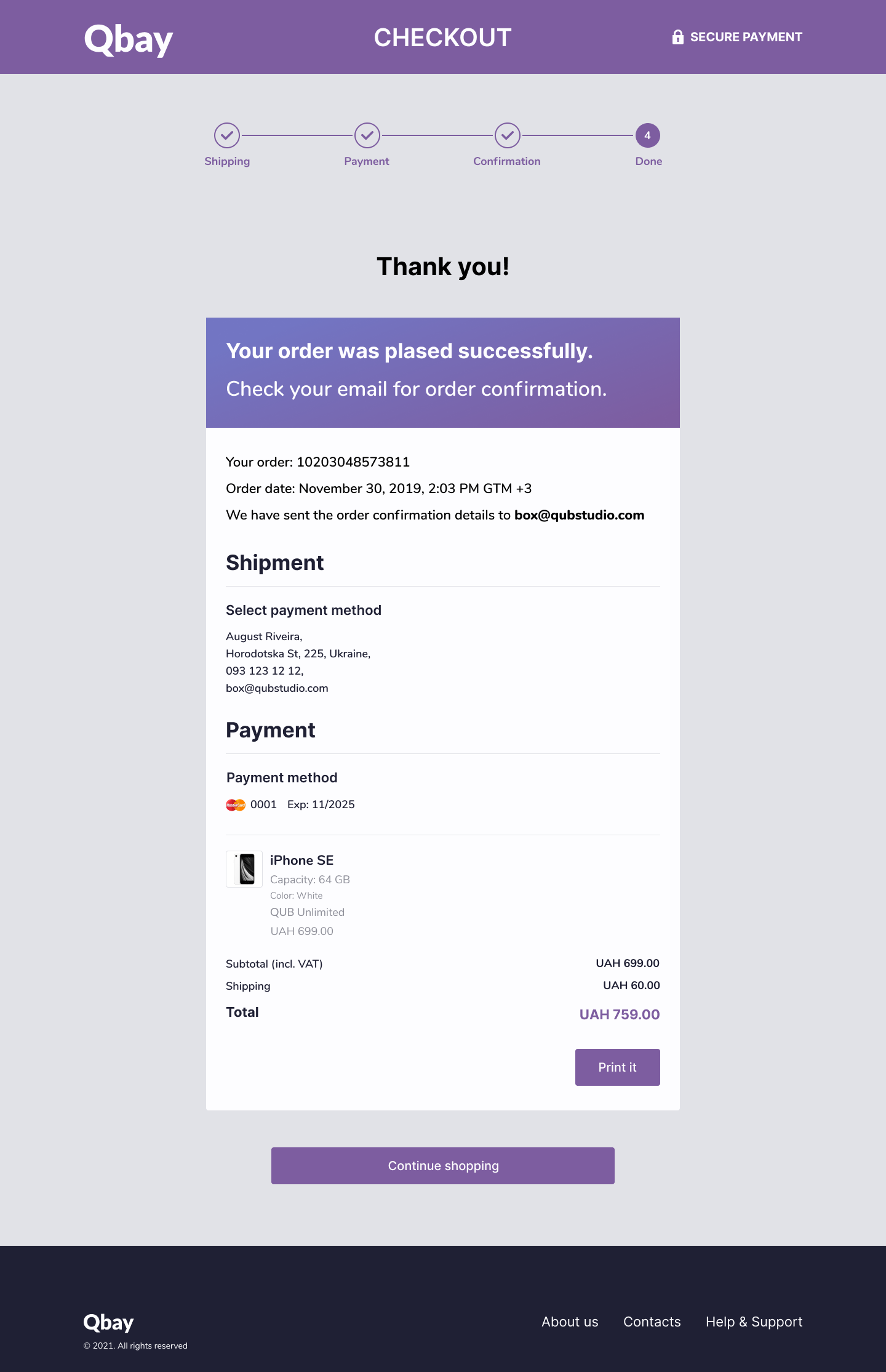886x1372 pixels.
Task: Click the box@qubstudio.com bold email
Action: [580, 515]
